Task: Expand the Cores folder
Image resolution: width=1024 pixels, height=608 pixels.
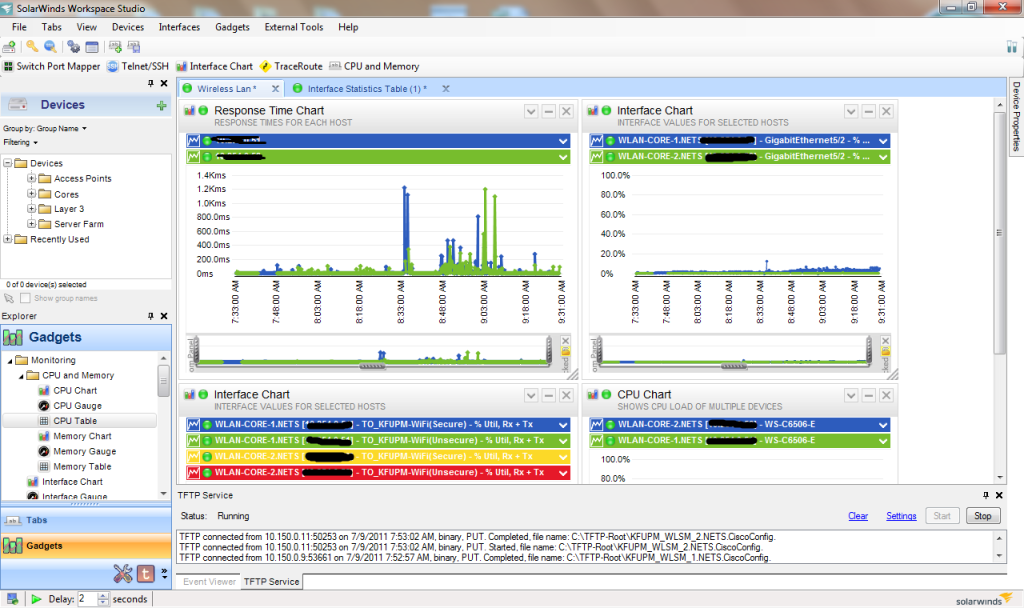Action: pos(31,193)
